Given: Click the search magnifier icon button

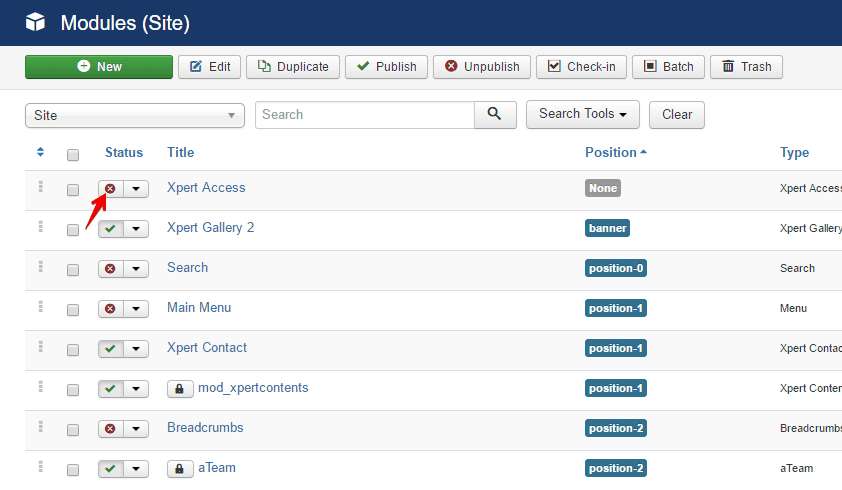Looking at the screenshot, I should [495, 114].
